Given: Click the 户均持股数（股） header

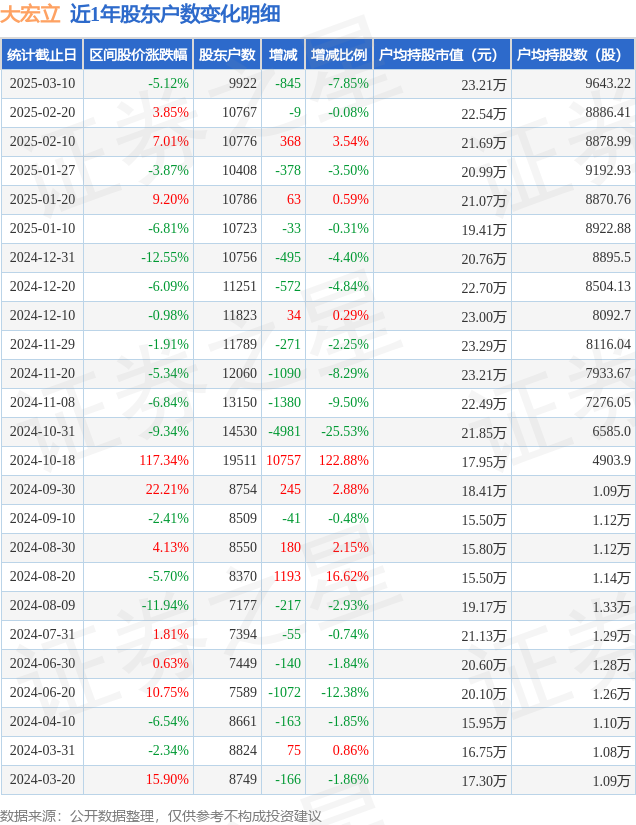Looking at the screenshot, I should coord(573,55).
